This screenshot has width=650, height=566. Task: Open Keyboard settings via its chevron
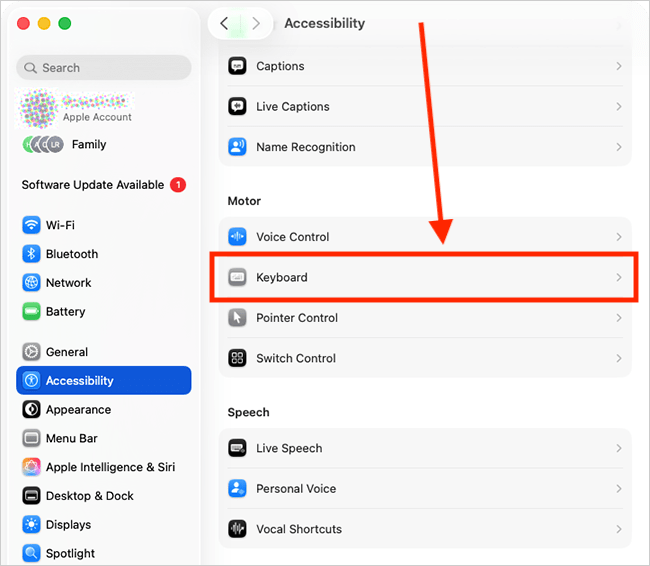point(619,277)
